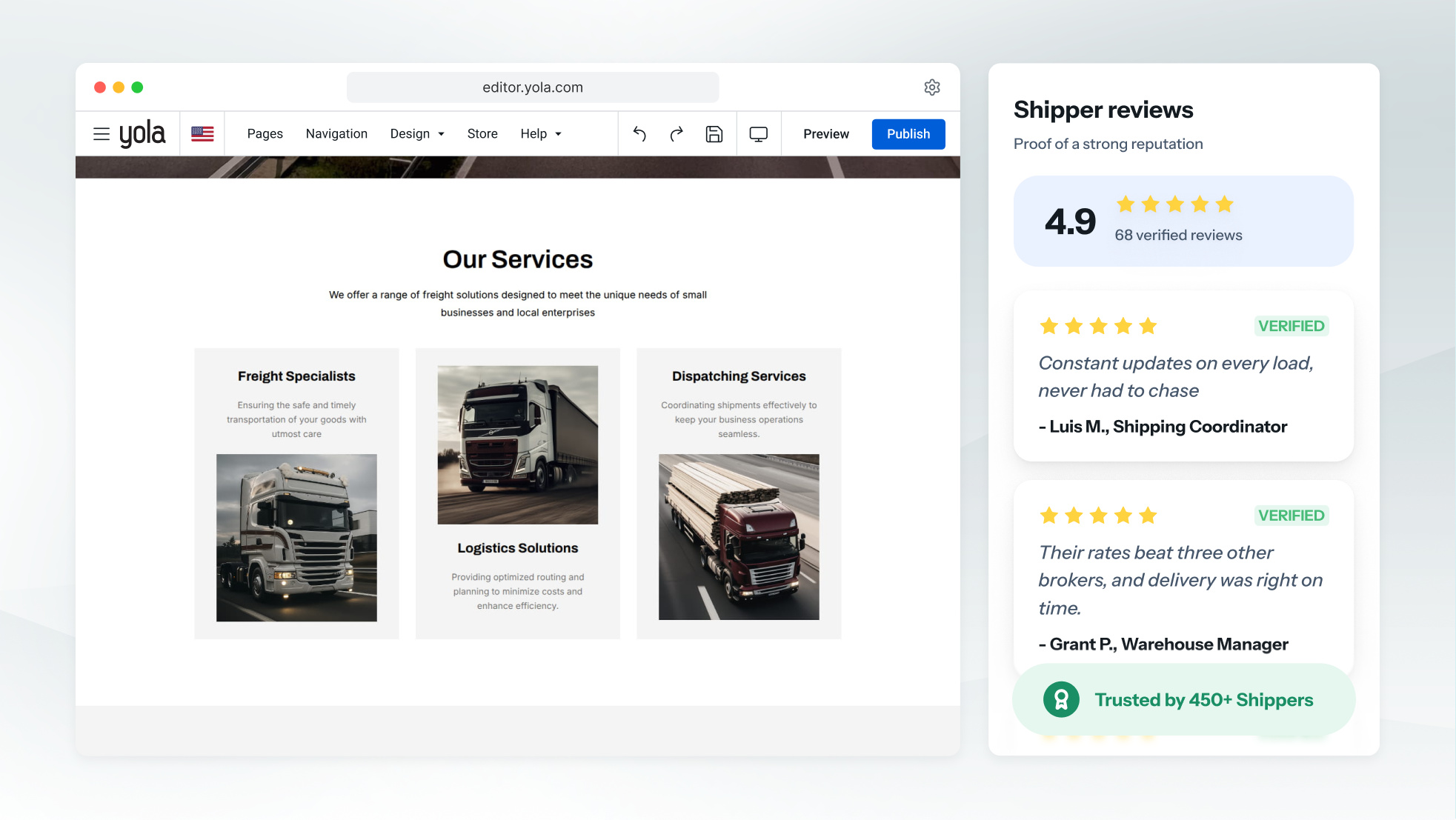Click the services intro paragraph text

[x=518, y=304]
